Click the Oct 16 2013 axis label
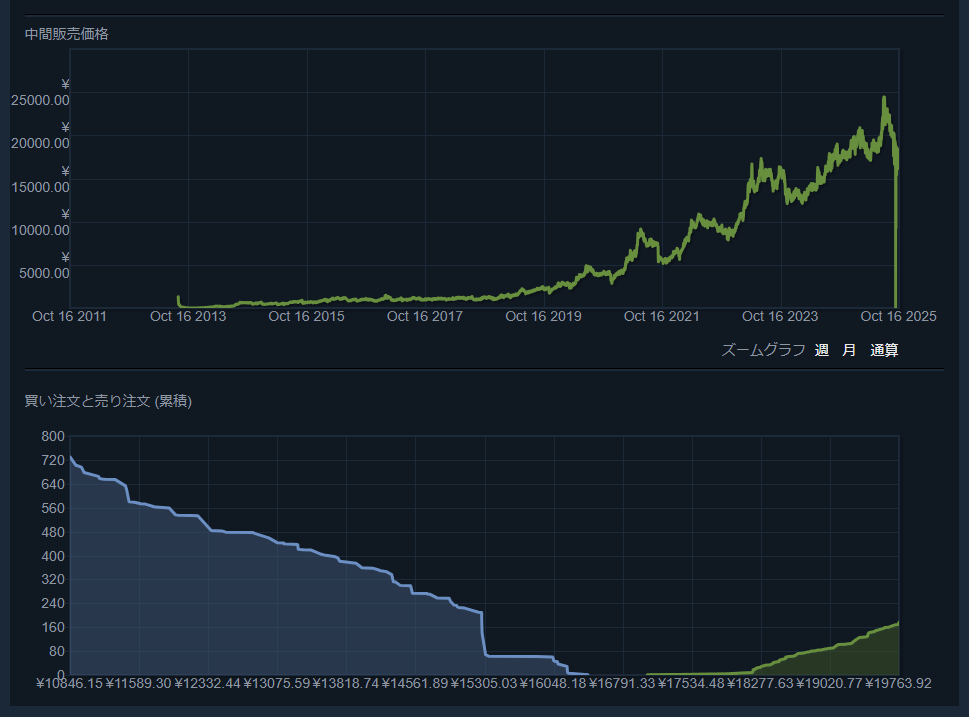This screenshot has height=717, width=969. click(188, 317)
